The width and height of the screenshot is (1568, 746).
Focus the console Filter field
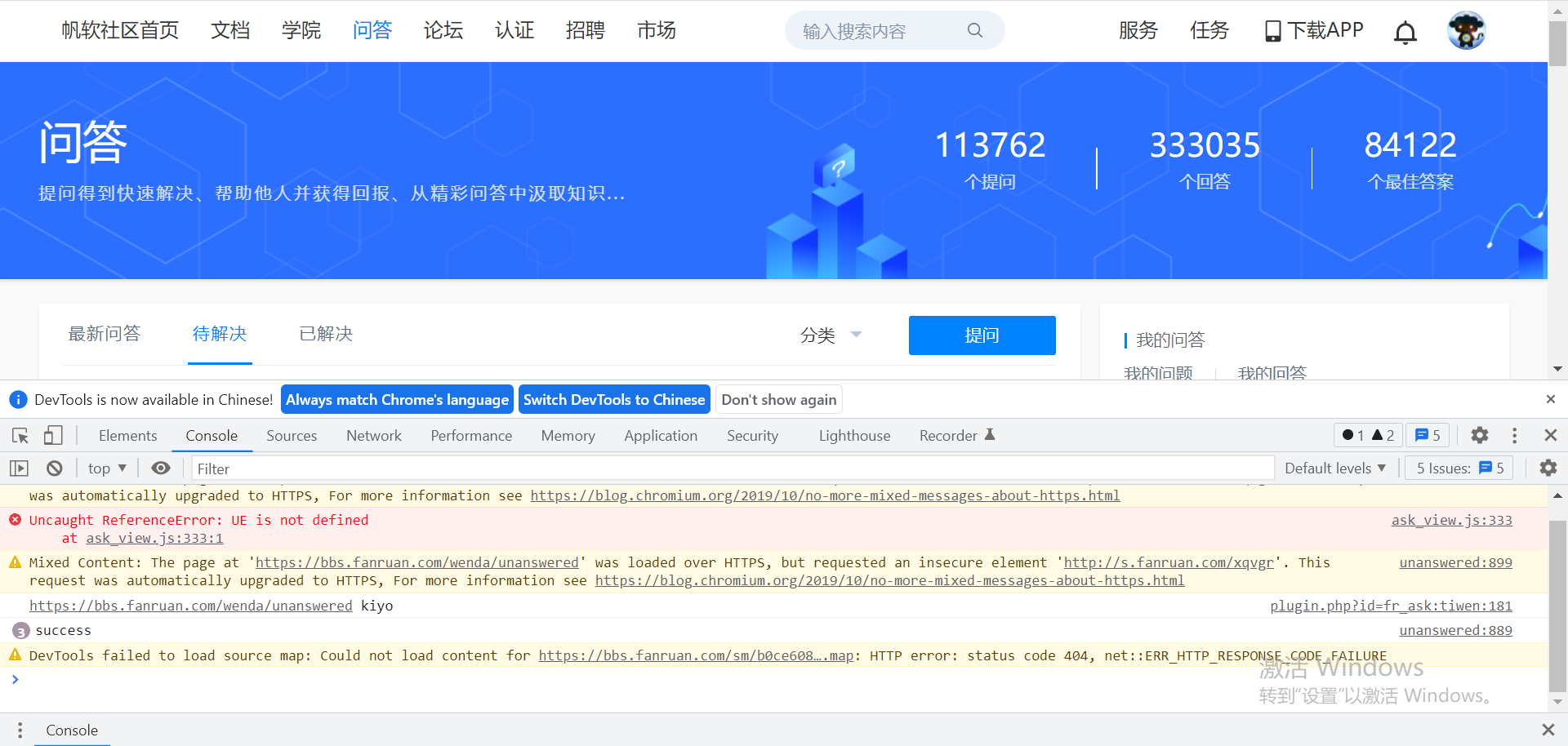point(733,468)
